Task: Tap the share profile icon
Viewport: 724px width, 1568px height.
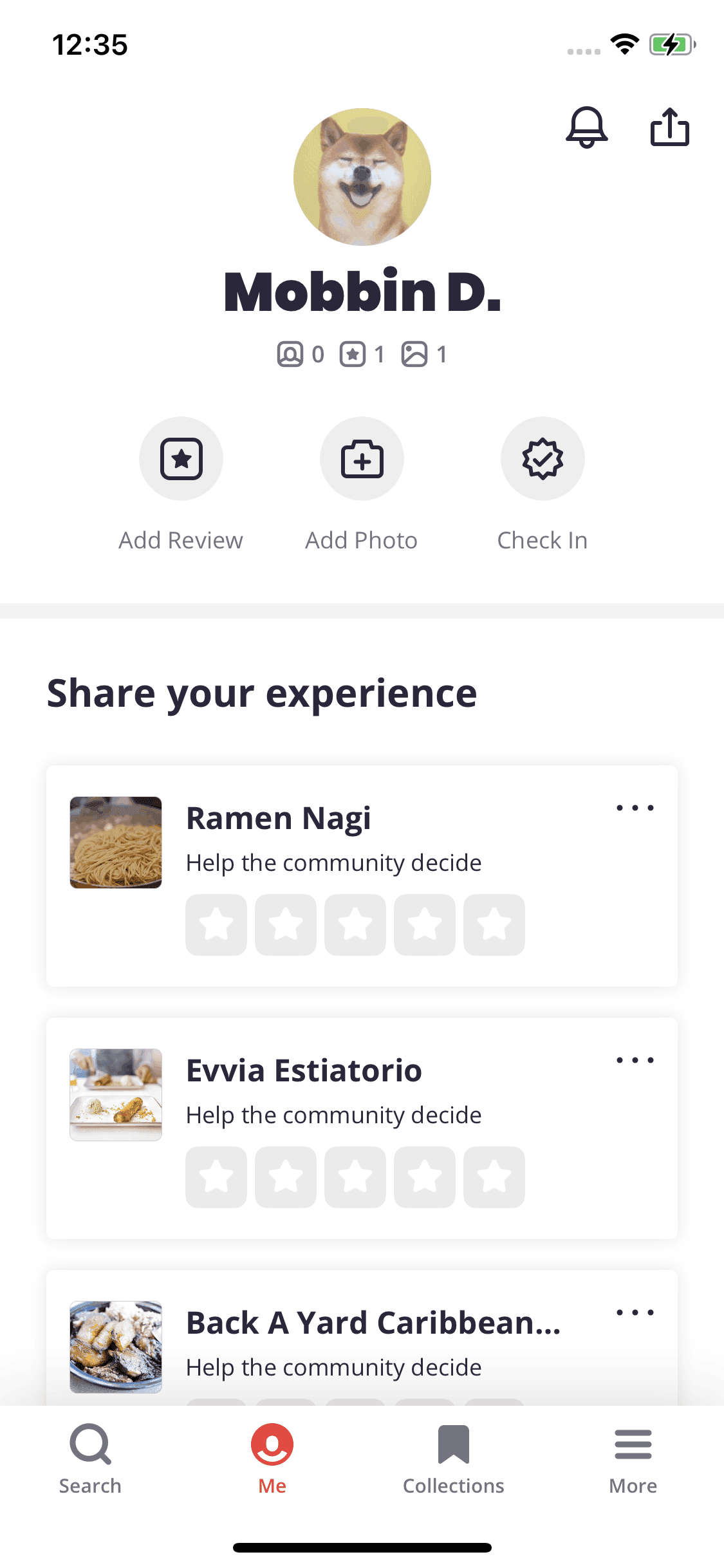Action: 669,127
